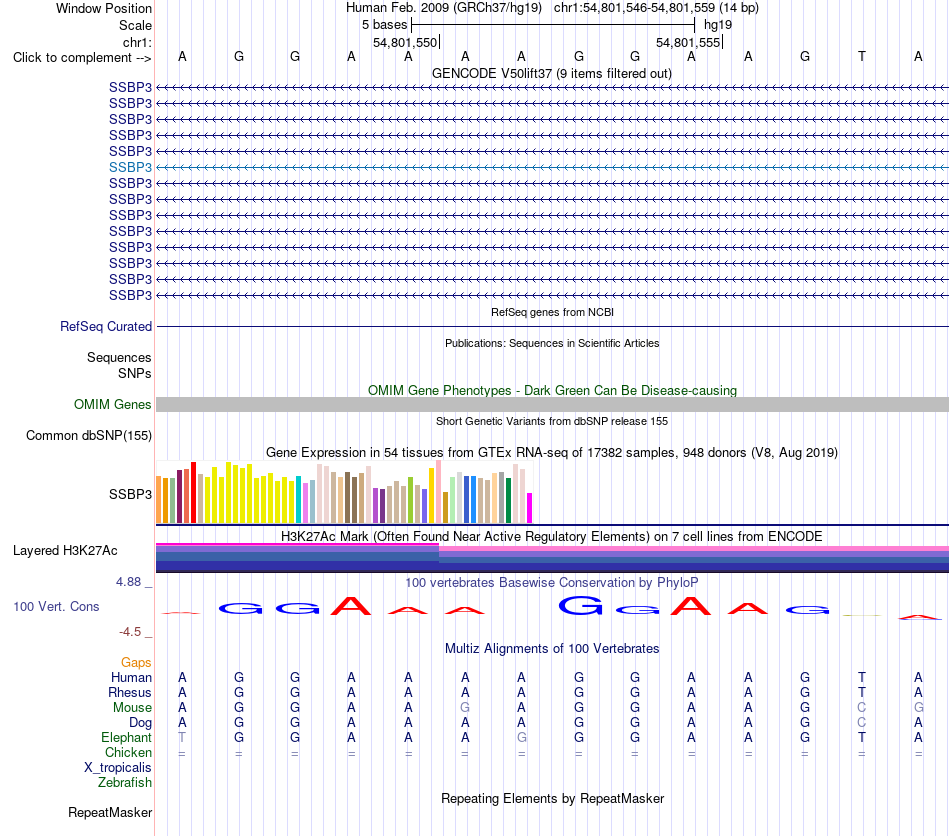Click the faded C base in Mouse row
Screen dimensions: 950x836
pos(862,708)
